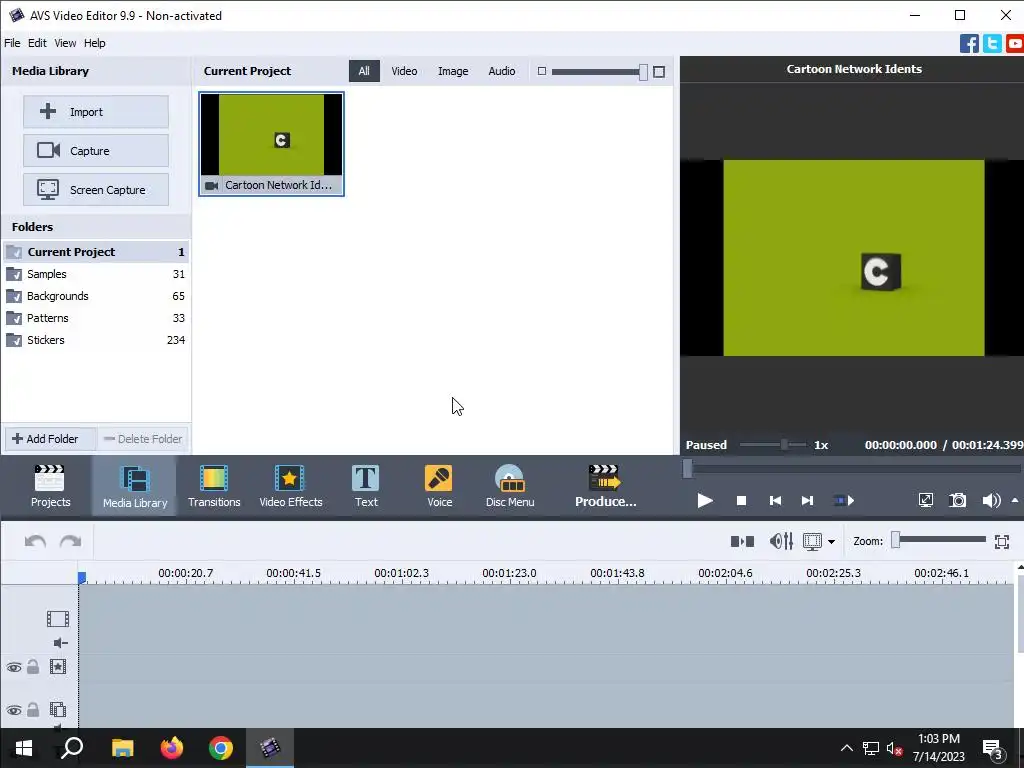Image resolution: width=1024 pixels, height=768 pixels.
Task: Open the Twitter link icon
Action: tap(992, 44)
